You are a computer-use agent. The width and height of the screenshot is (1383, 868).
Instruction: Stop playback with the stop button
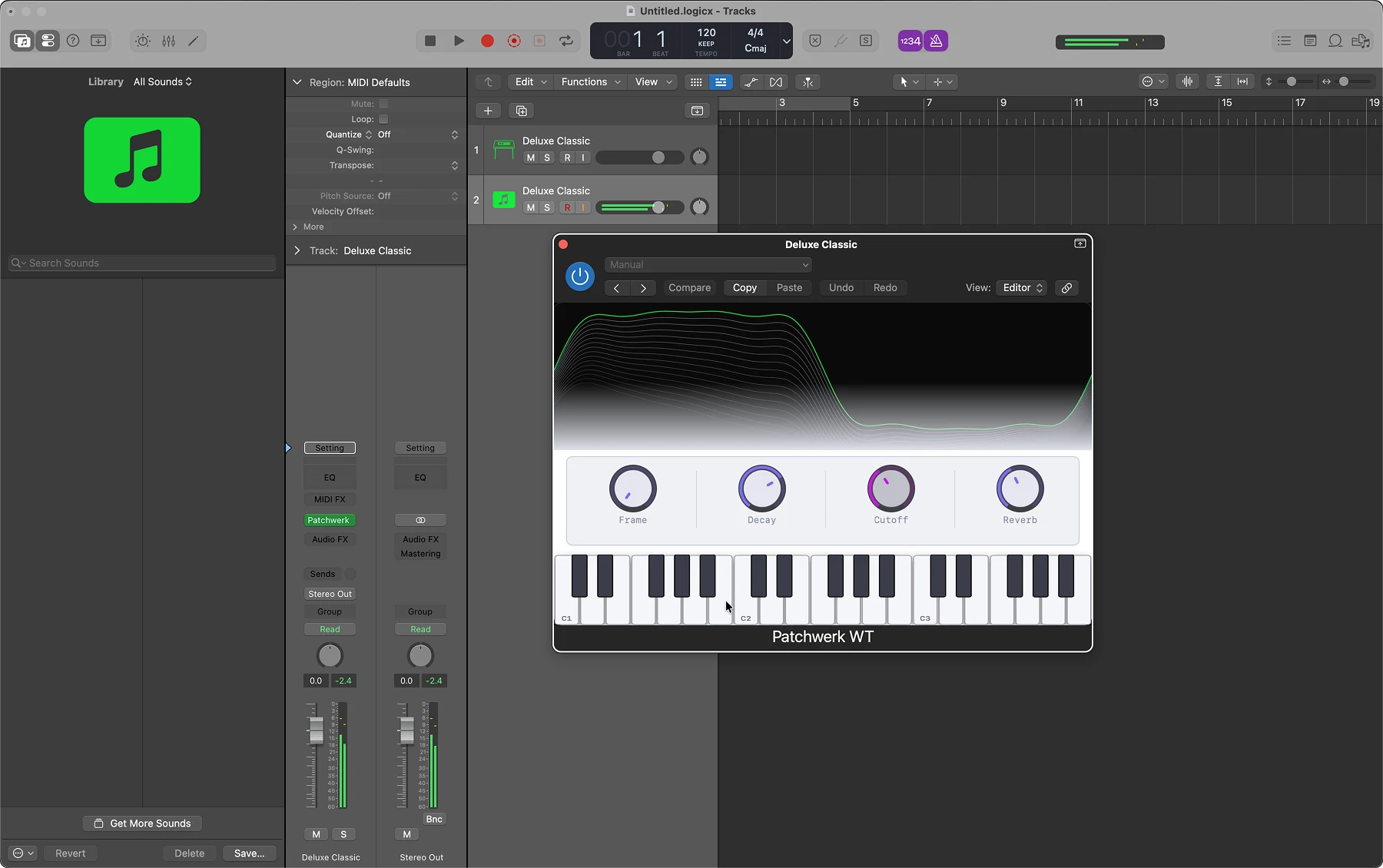tap(430, 41)
